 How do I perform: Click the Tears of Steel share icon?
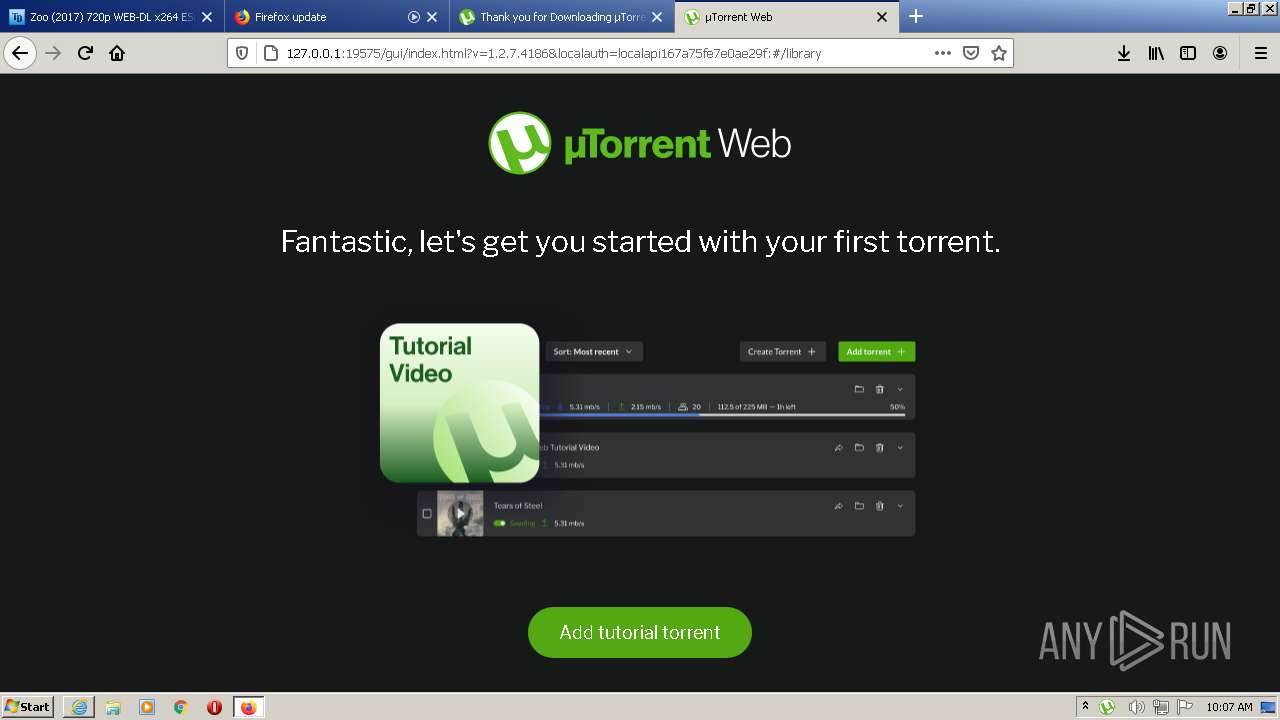(838, 506)
